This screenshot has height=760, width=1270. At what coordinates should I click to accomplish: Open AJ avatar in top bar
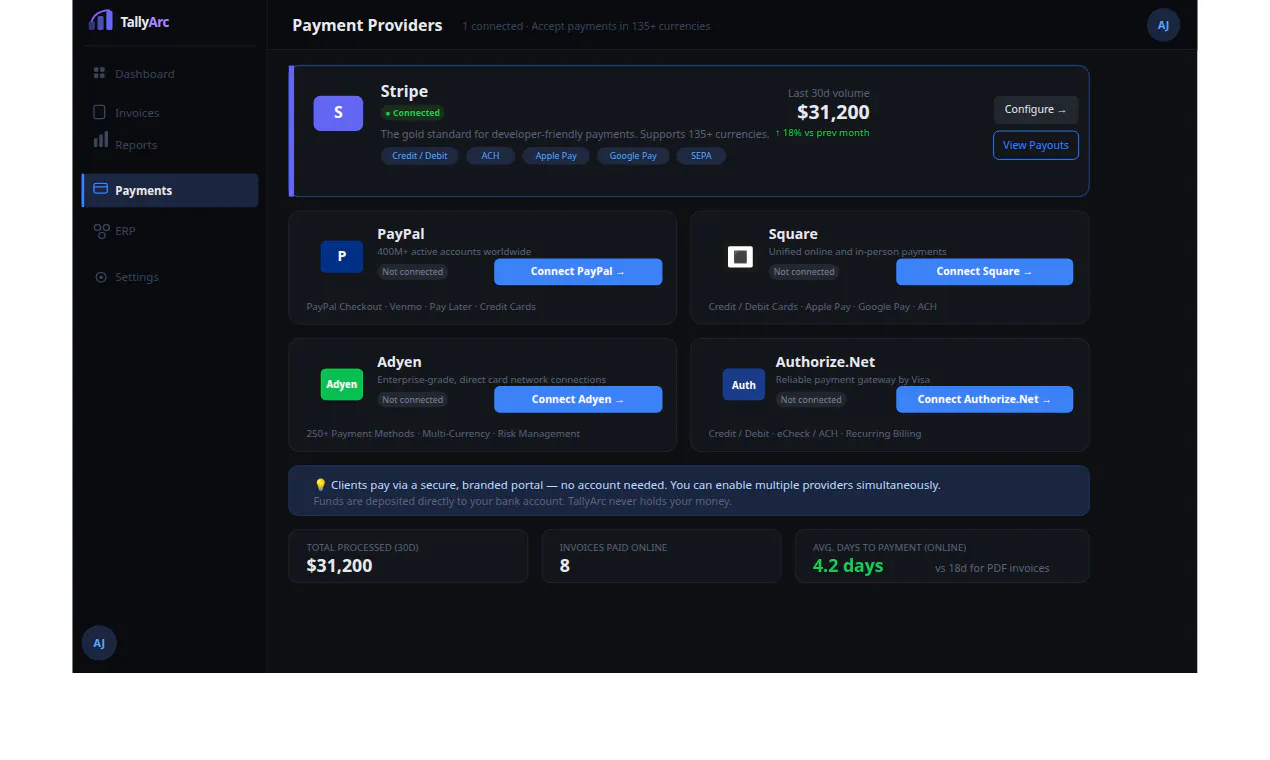pos(1164,25)
